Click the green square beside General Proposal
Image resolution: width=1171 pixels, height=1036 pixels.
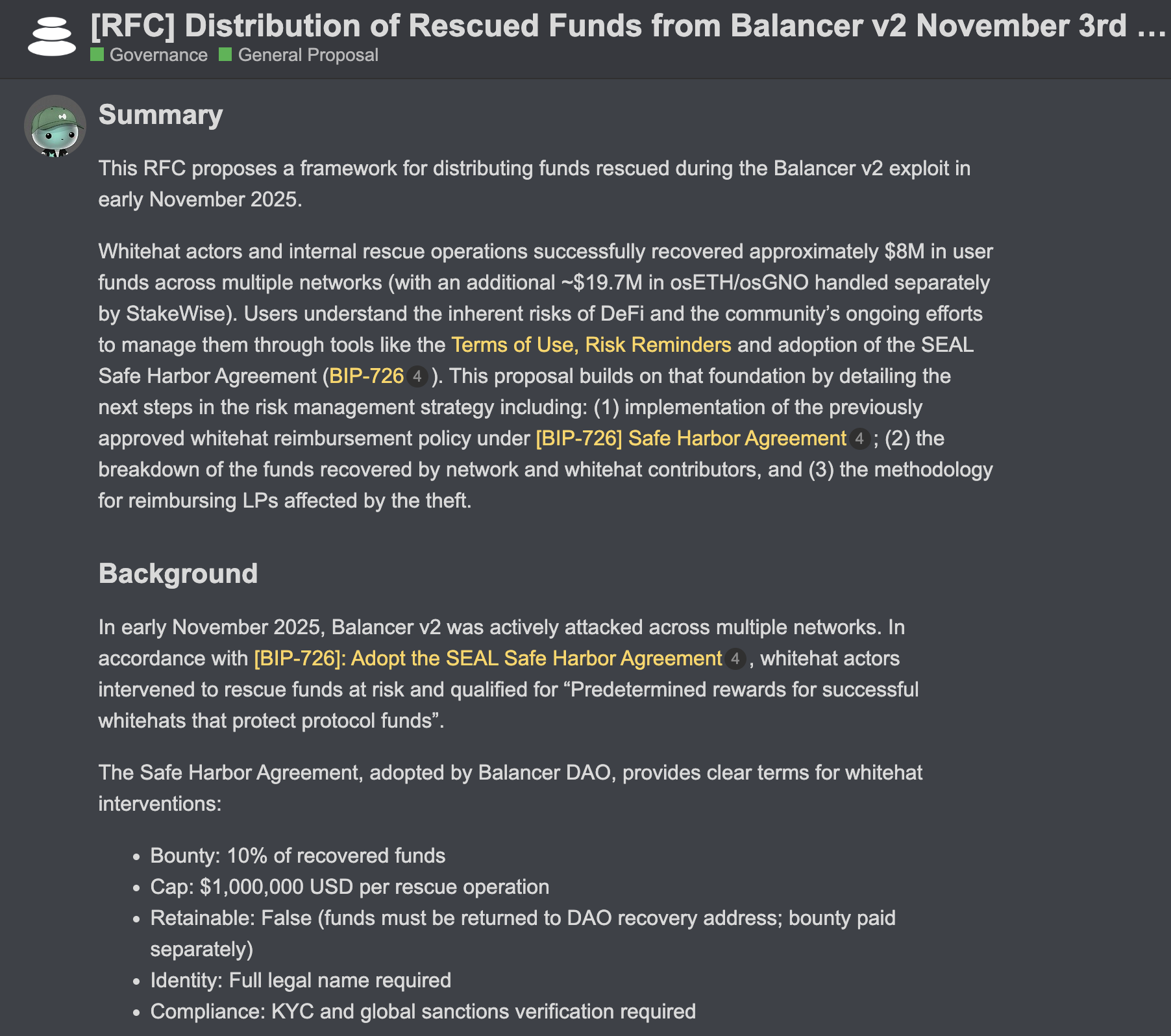pos(225,55)
